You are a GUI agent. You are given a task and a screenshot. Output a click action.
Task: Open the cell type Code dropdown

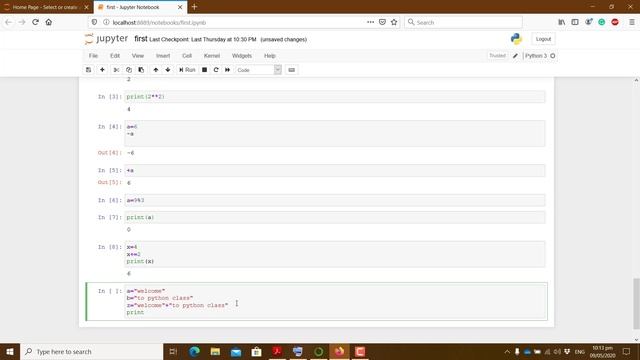point(259,70)
